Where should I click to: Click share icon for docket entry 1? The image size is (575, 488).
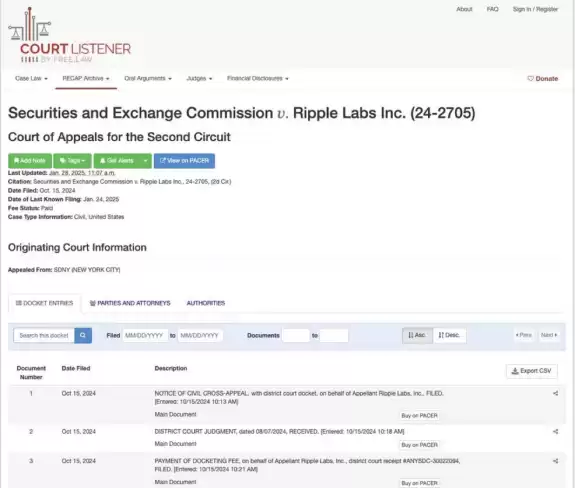(x=556, y=393)
